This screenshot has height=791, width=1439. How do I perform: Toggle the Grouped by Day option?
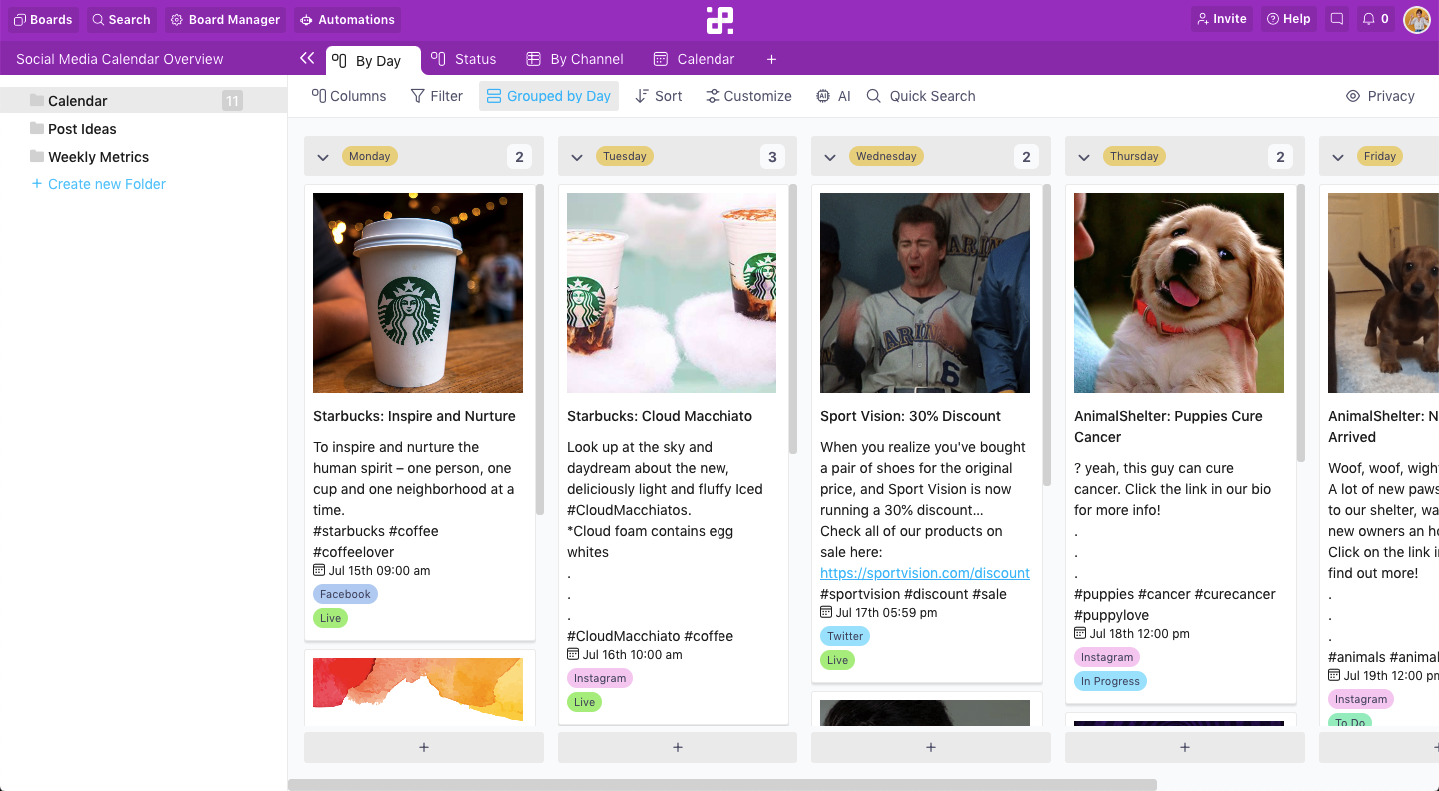549,96
